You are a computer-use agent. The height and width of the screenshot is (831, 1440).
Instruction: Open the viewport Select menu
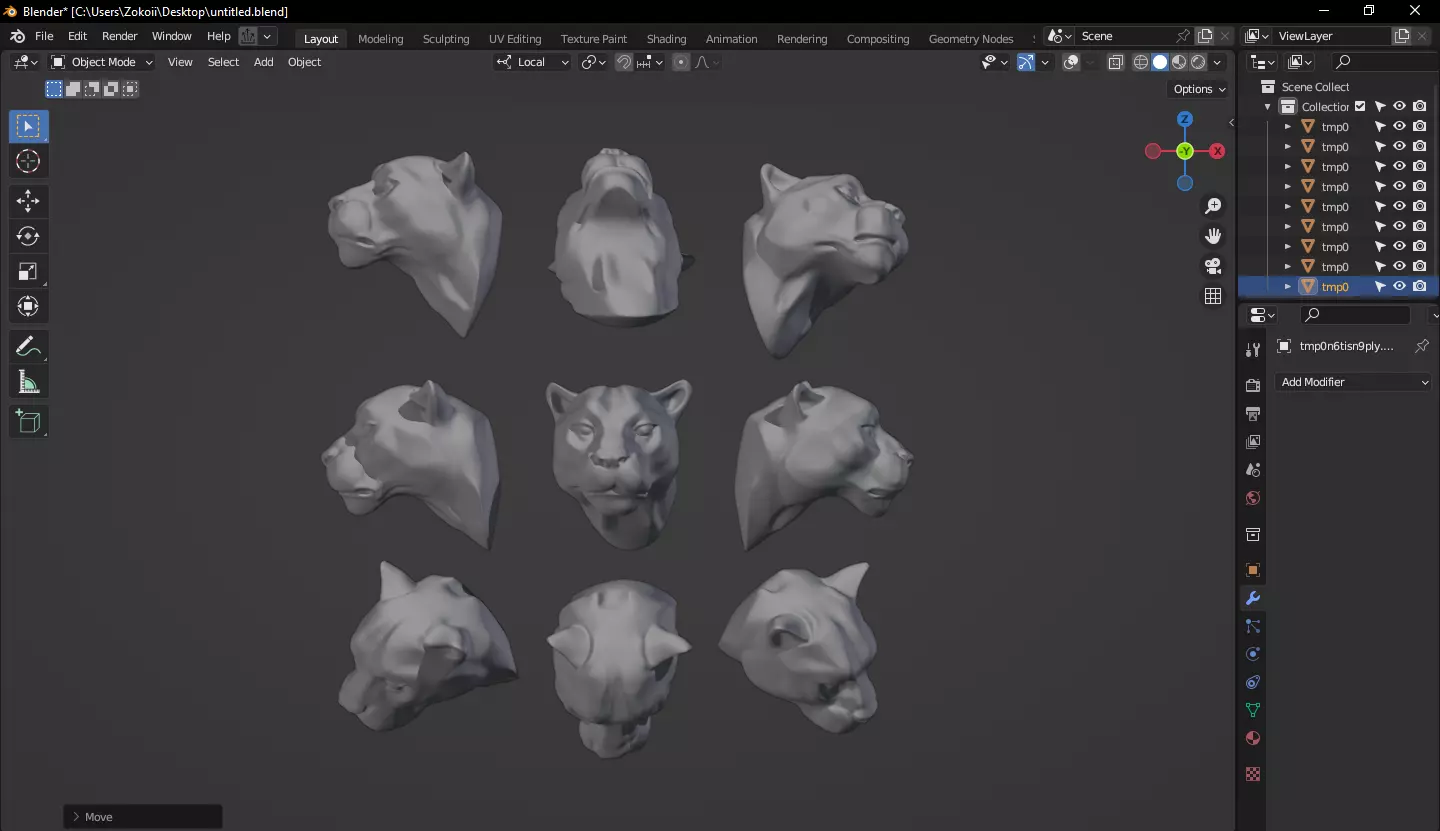pyautogui.click(x=223, y=62)
